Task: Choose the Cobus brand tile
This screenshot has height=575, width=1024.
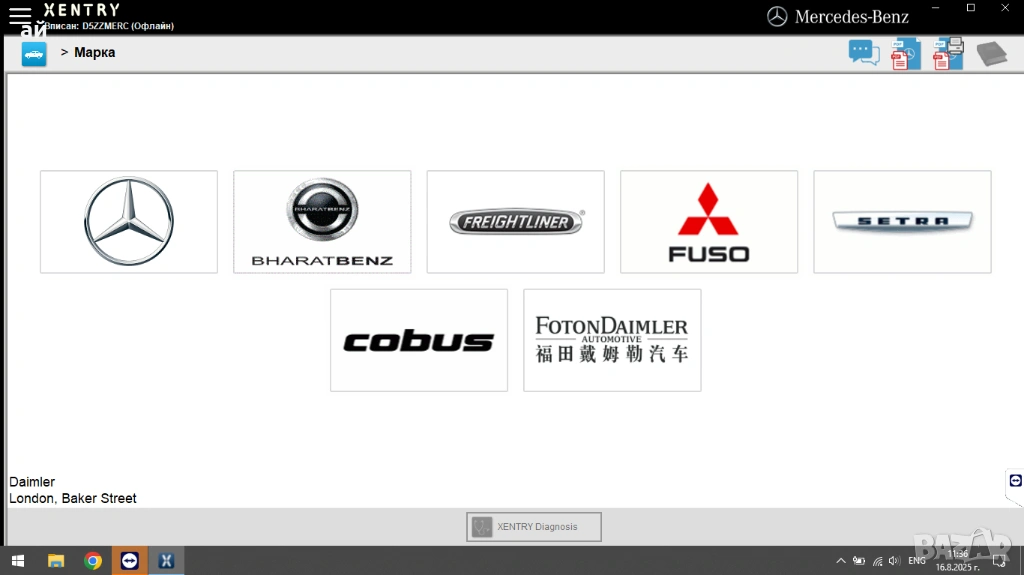Action: click(x=419, y=341)
